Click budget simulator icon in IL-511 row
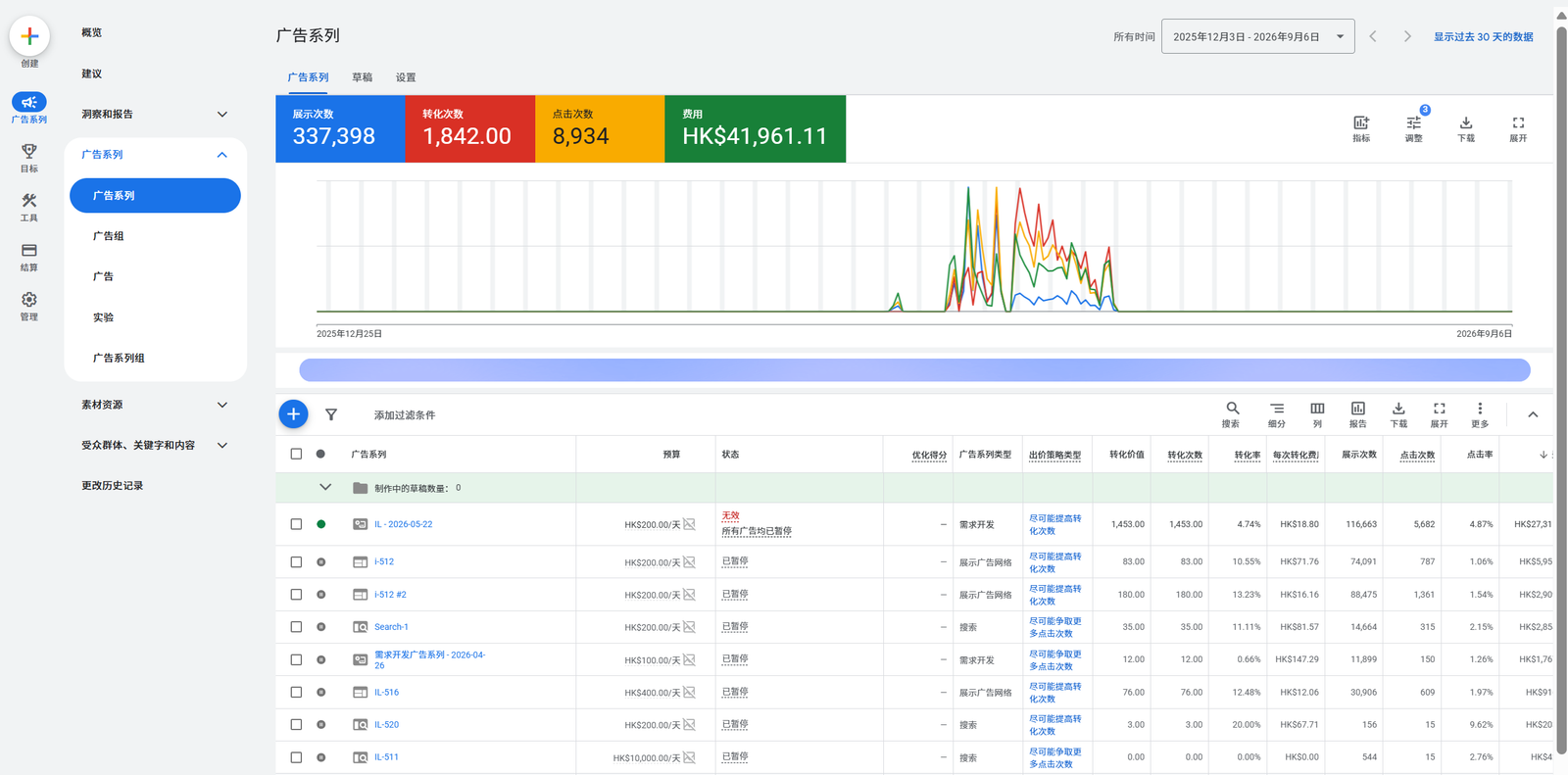The image size is (1568, 775). coord(690,757)
